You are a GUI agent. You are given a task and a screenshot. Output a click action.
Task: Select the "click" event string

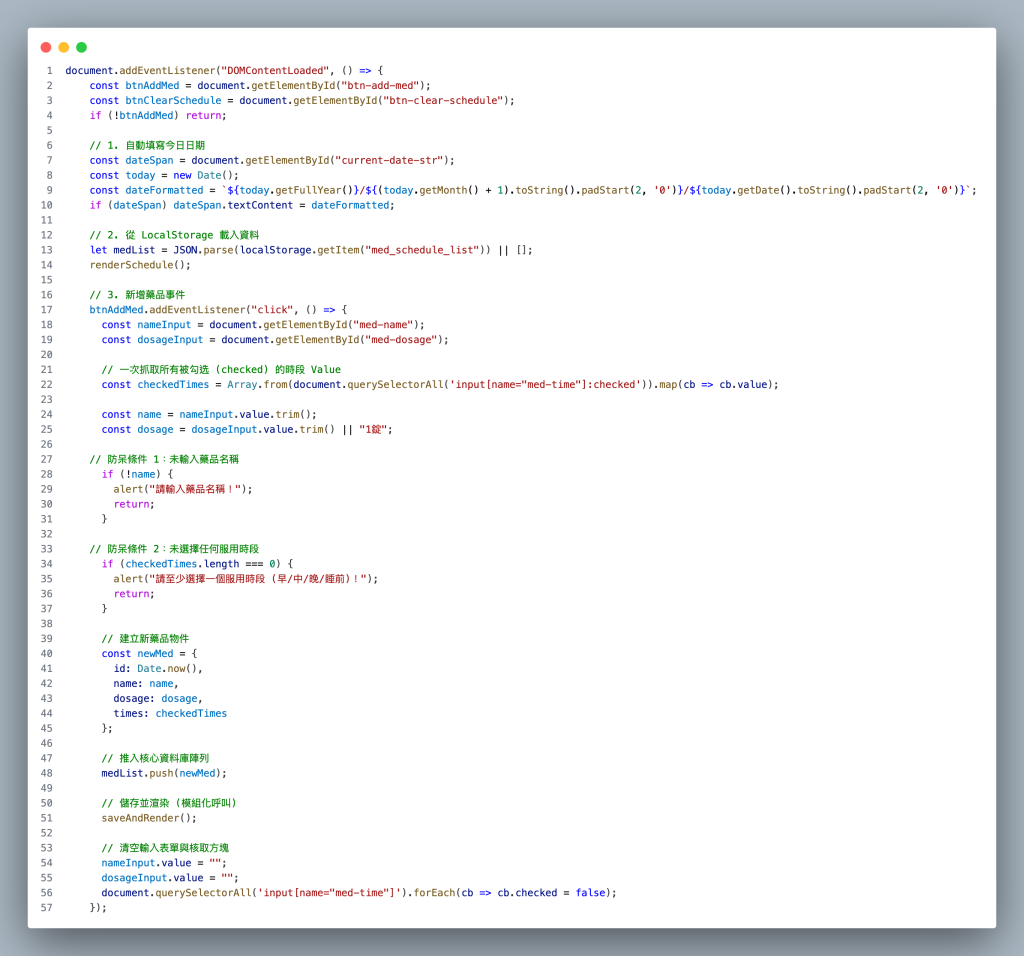[x=272, y=310]
